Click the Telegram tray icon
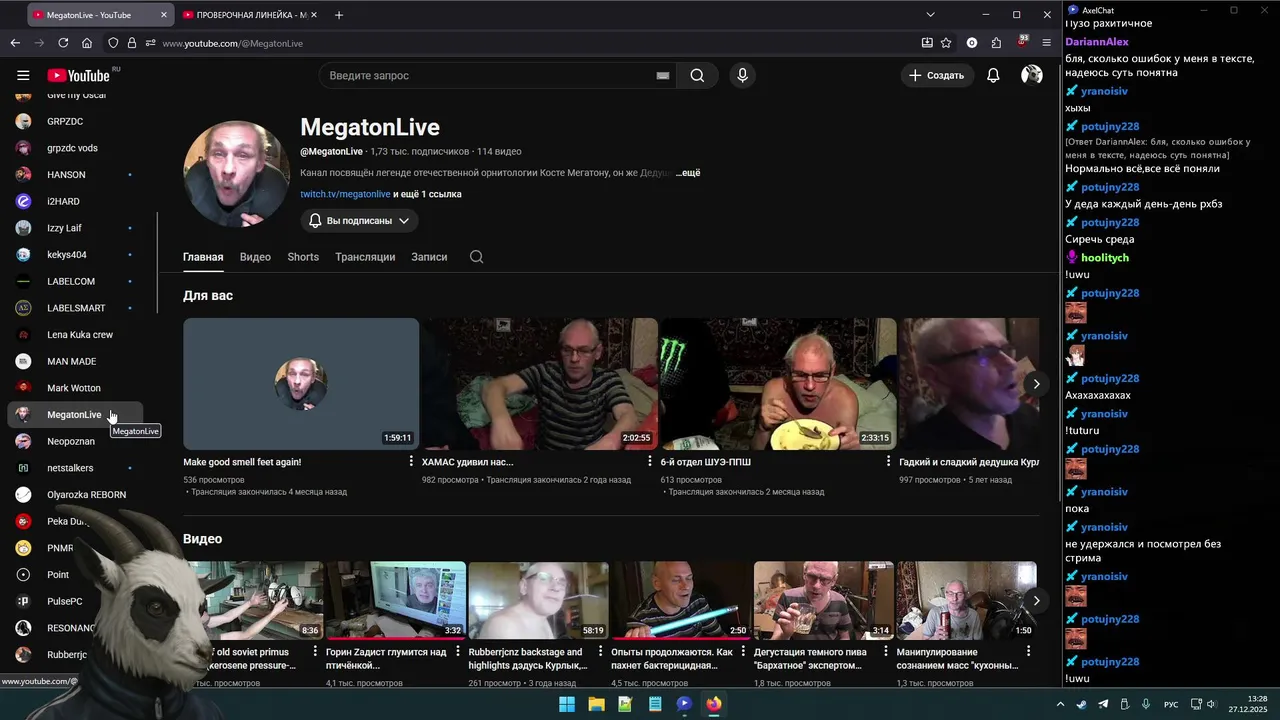The image size is (1280, 720). coord(1103,704)
